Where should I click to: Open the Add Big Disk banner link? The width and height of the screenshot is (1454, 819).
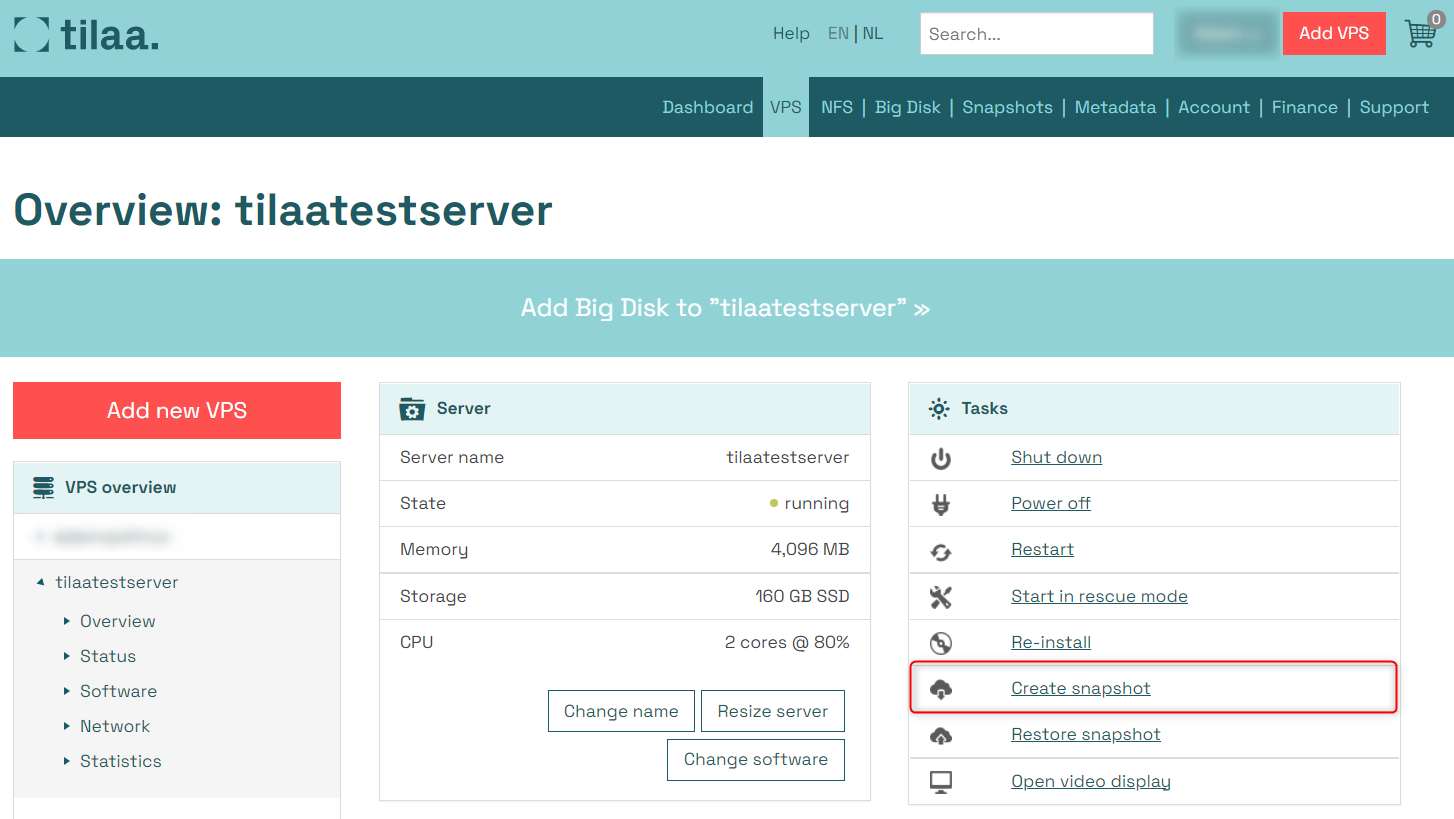pos(726,308)
